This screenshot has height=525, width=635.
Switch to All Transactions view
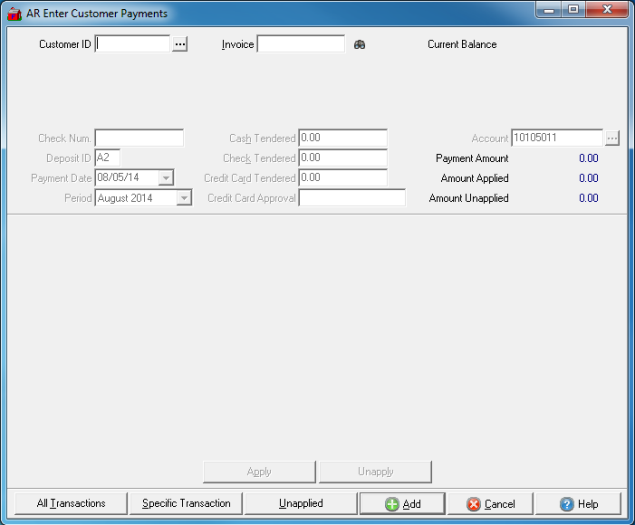pyautogui.click(x=70, y=504)
